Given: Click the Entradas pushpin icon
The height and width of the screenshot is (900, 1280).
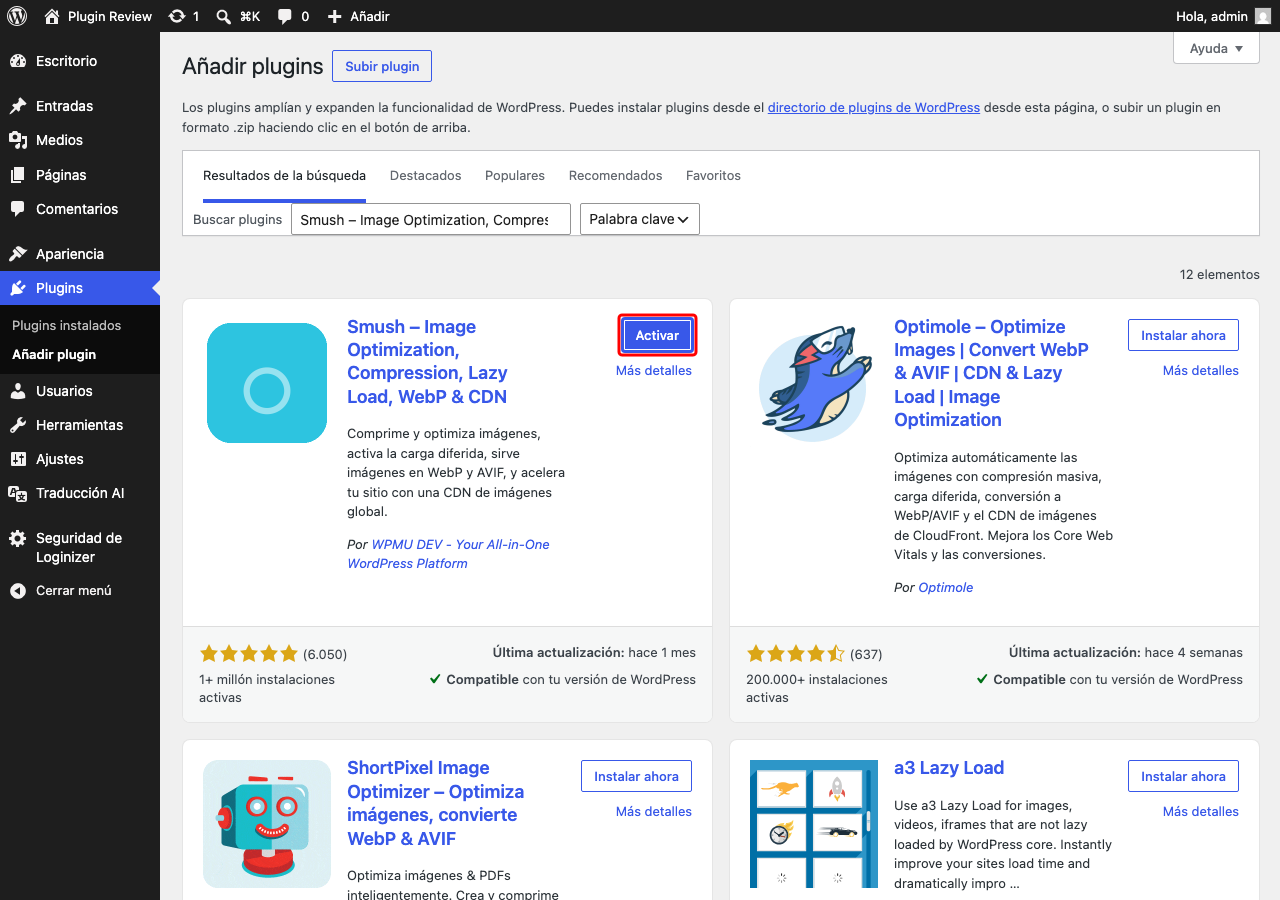Looking at the screenshot, I should coord(18,106).
